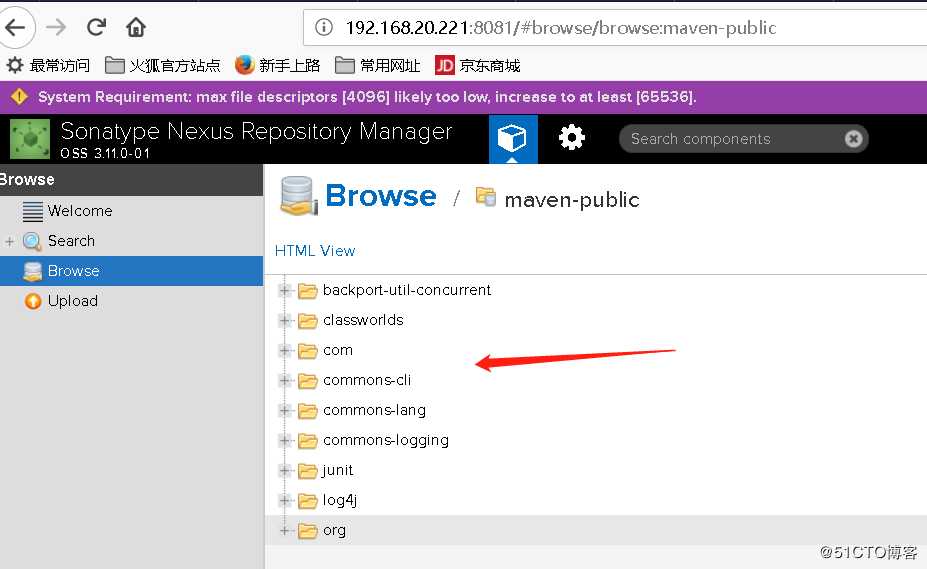Screen dimensions: 927x569
Task: Click the yellow warning icon in the purple banner
Action: pyautogui.click(x=20, y=96)
